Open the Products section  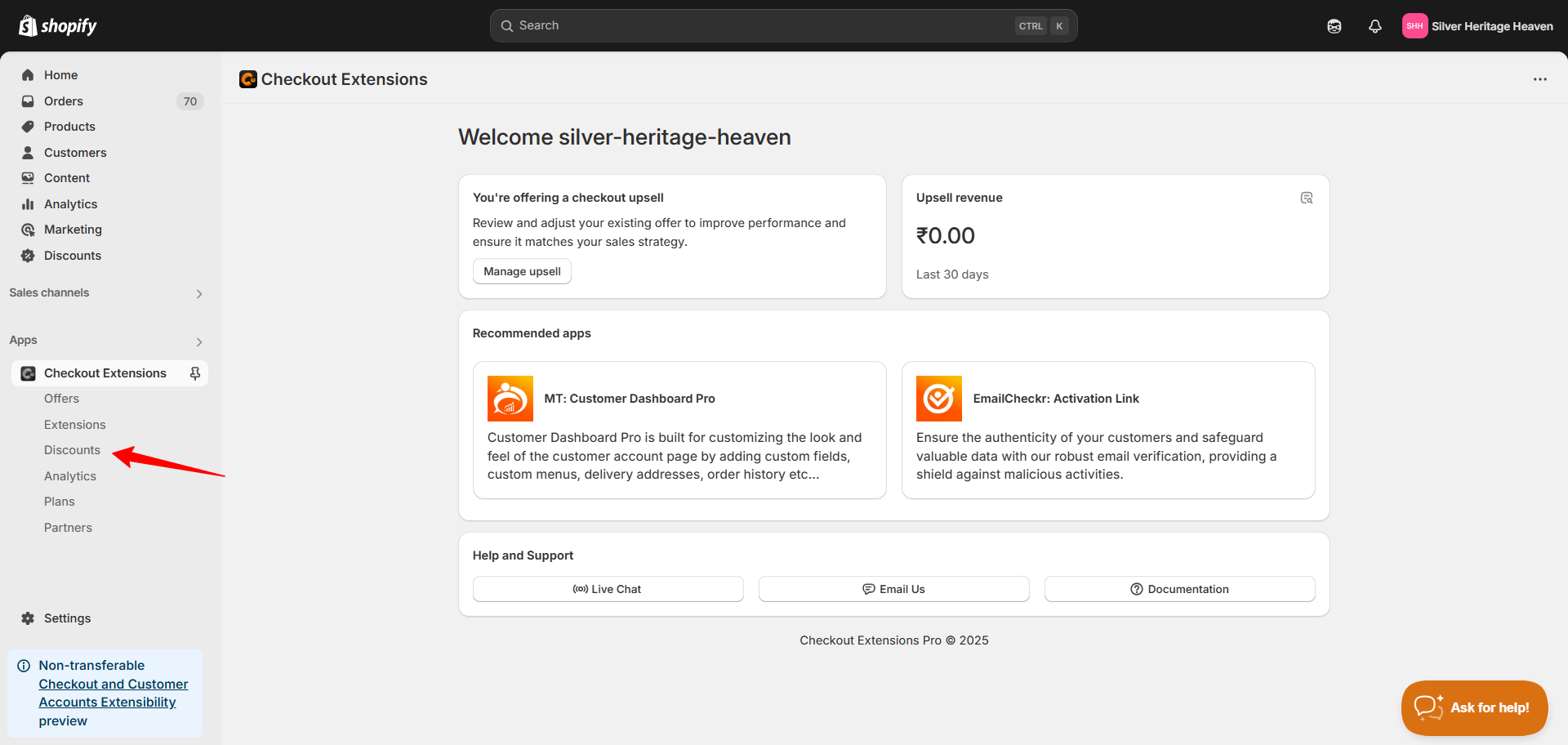click(69, 127)
